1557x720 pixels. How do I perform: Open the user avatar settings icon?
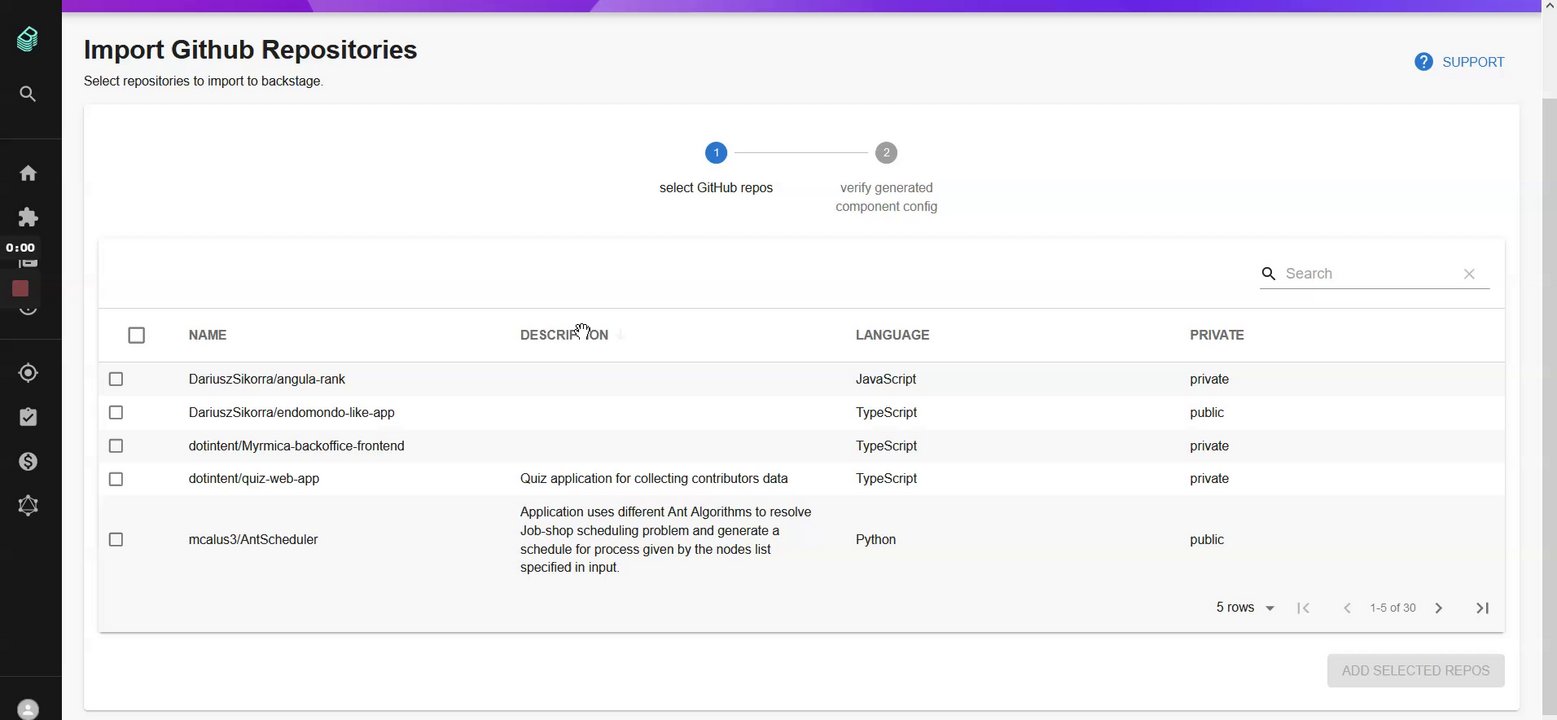pos(28,710)
